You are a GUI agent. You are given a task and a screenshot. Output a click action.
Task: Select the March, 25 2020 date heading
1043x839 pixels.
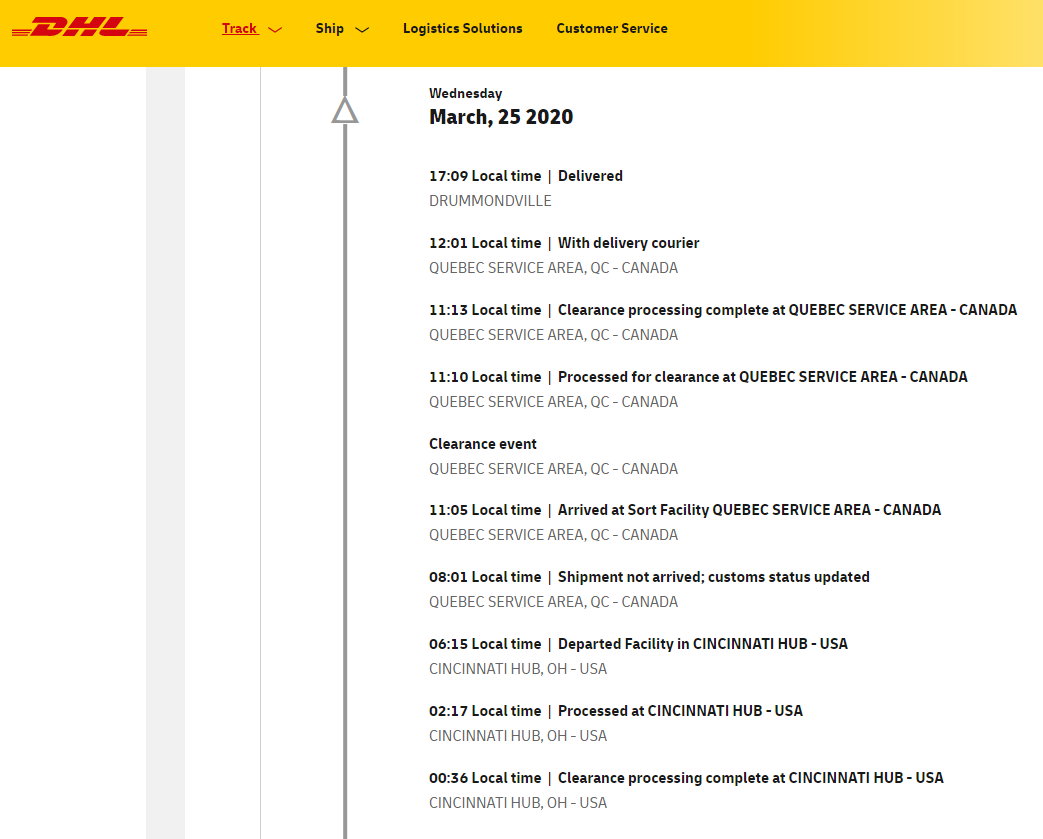tap(501, 117)
